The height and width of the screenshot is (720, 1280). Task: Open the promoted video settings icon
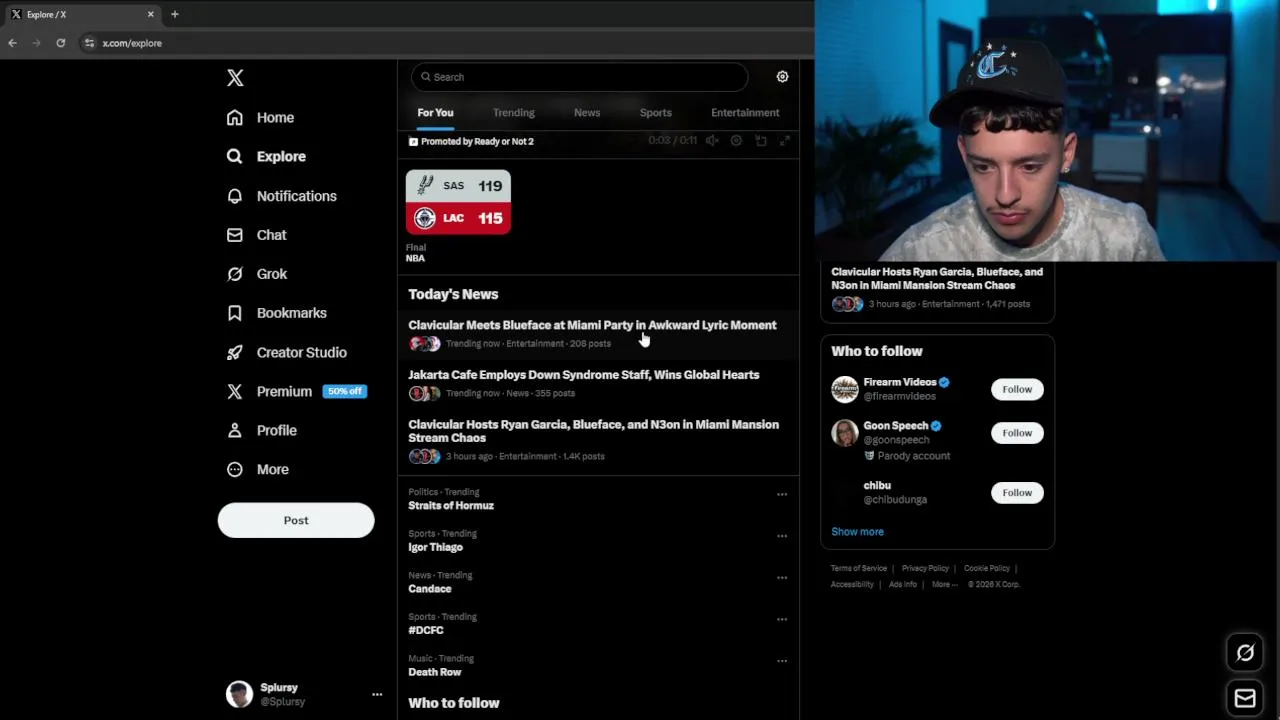pyautogui.click(x=736, y=141)
